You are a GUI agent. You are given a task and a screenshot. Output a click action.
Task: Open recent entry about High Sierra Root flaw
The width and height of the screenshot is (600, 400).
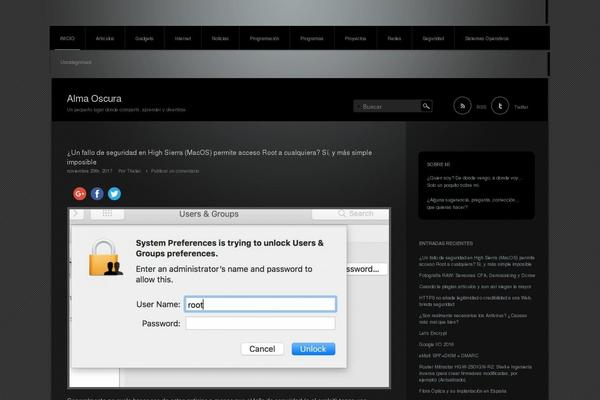tap(476, 261)
